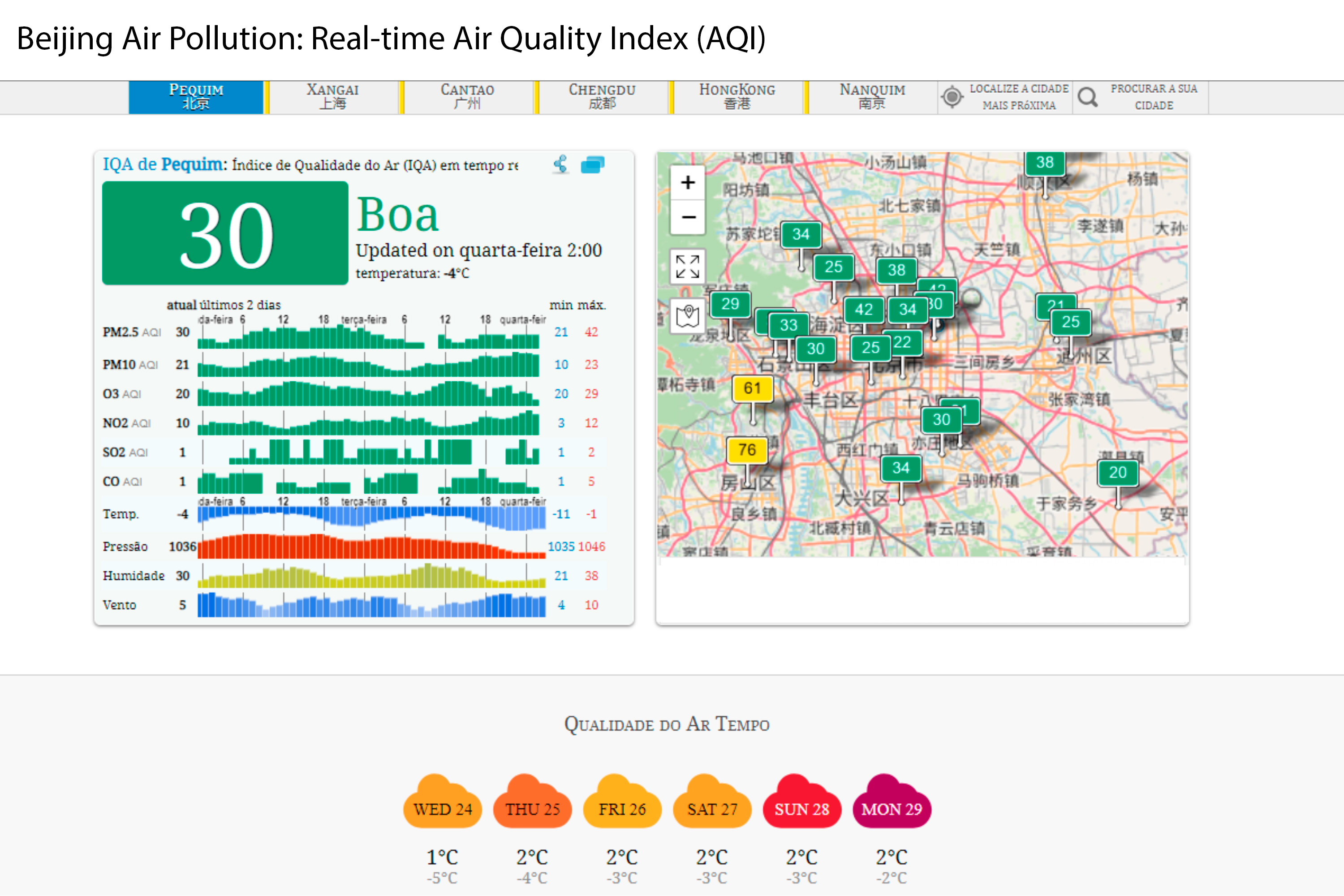Toggle the yellow AQI marker showing 76
This screenshot has height=896, width=1344.
746,450
